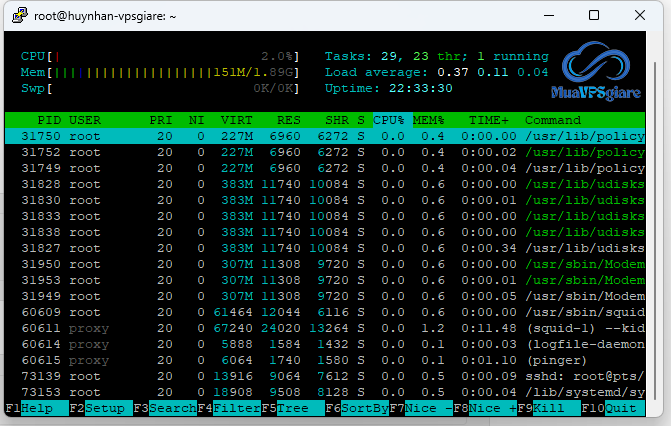
Task: Sort by the CPU% column header
Action: [x=388, y=120]
